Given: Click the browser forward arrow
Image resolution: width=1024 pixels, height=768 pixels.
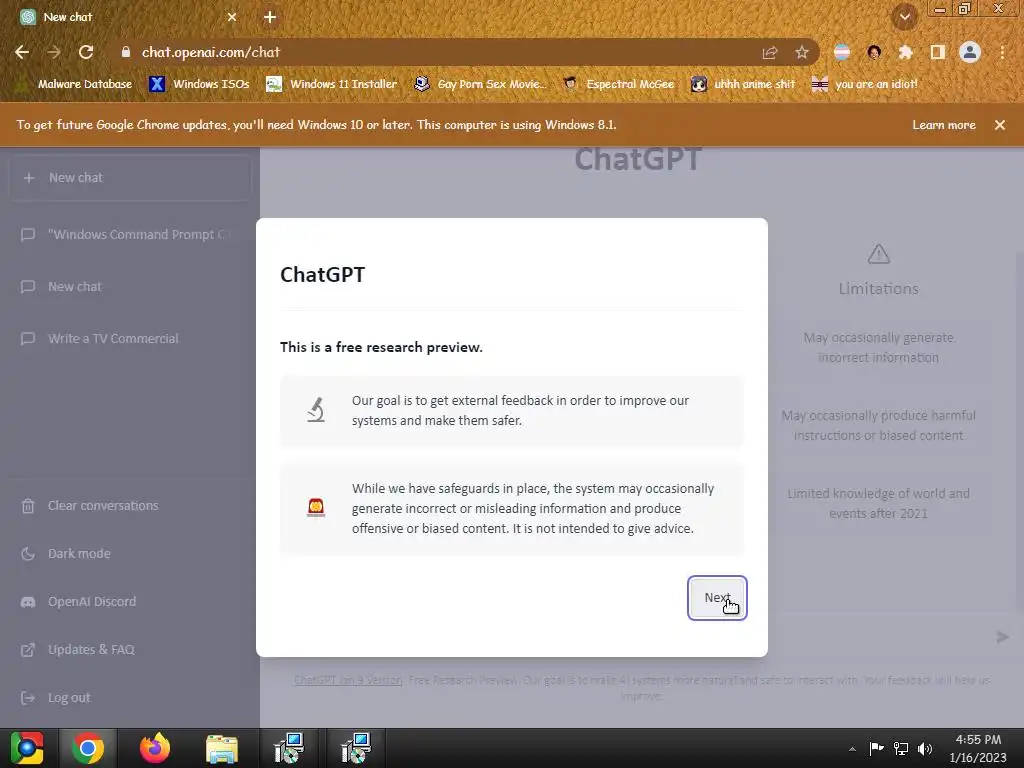Looking at the screenshot, I should pos(54,52).
